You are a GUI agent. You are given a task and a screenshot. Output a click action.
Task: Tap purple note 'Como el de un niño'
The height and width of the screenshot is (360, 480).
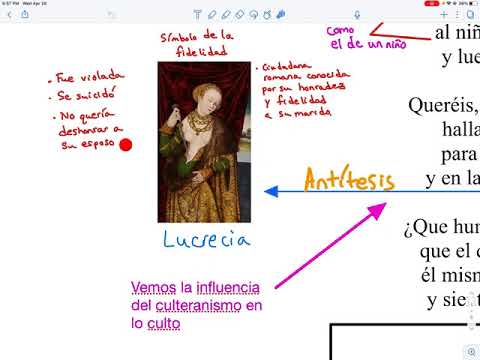[x=367, y=38]
